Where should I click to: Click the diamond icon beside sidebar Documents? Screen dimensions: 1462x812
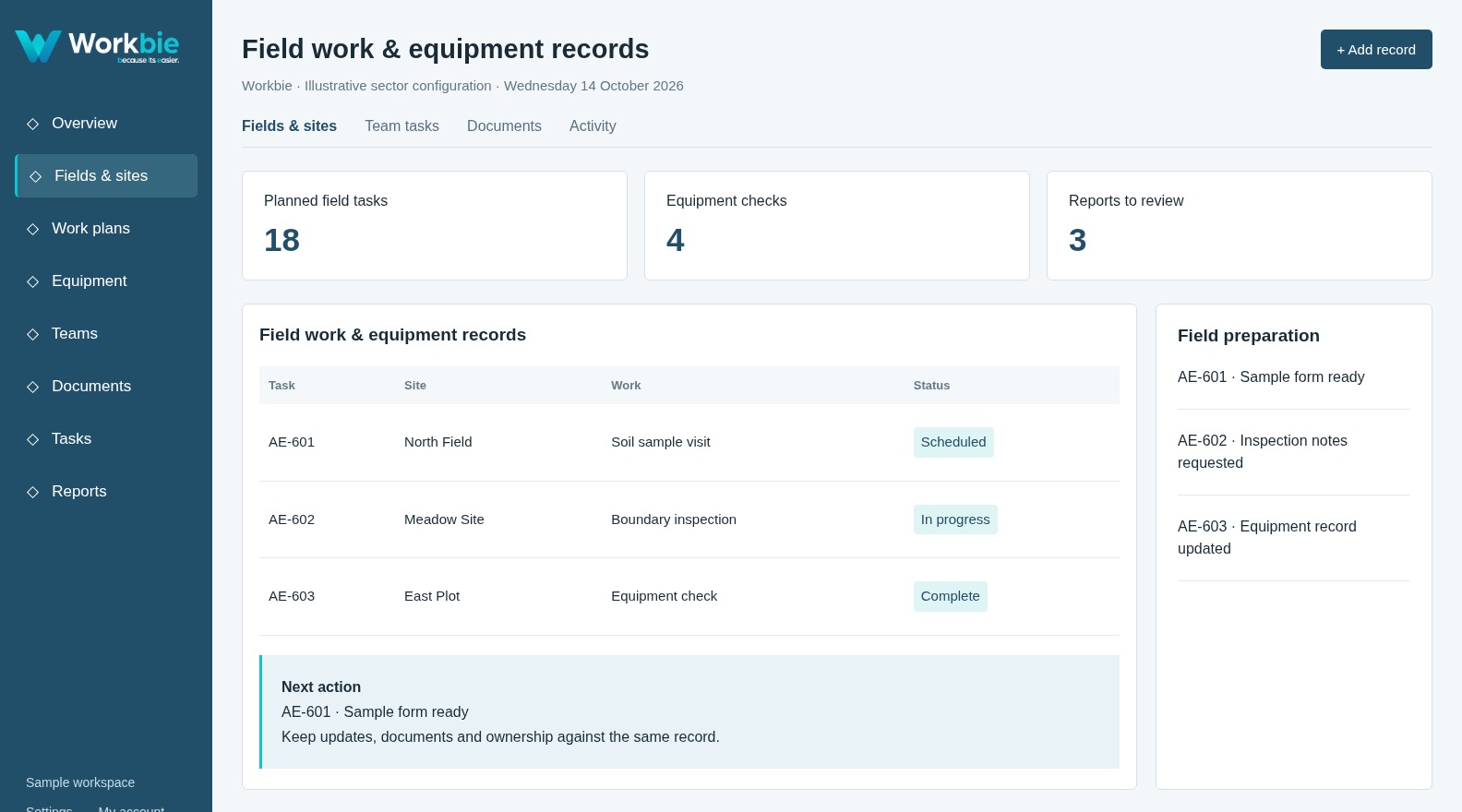click(x=33, y=387)
